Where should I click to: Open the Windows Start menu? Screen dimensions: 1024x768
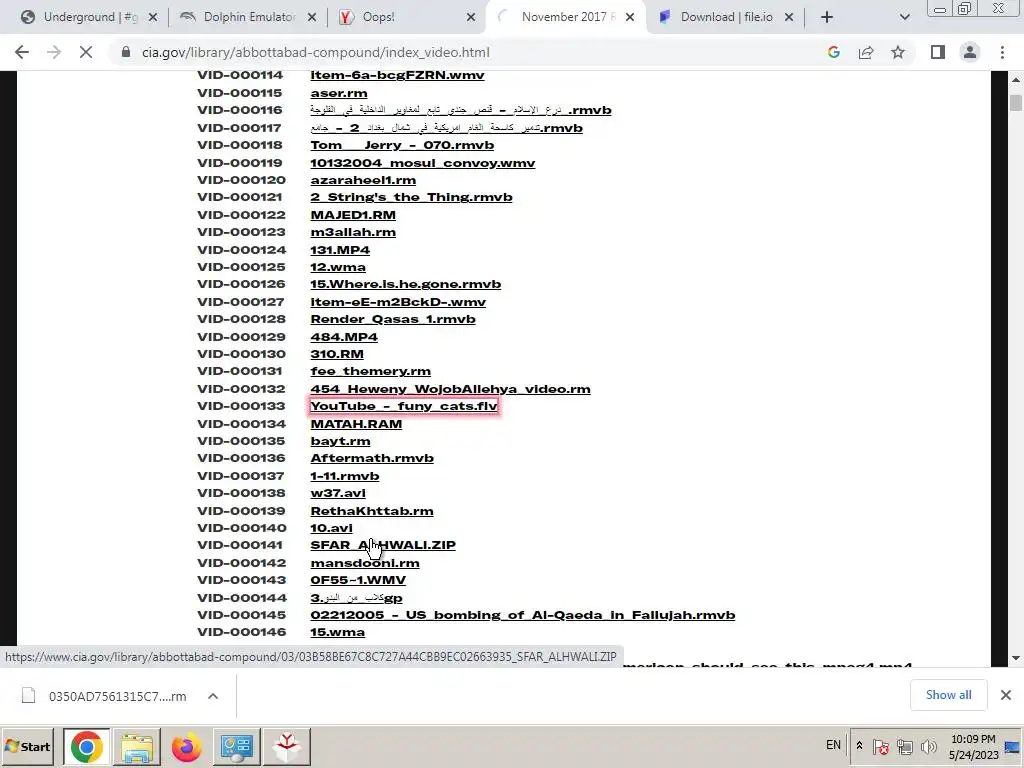point(28,746)
